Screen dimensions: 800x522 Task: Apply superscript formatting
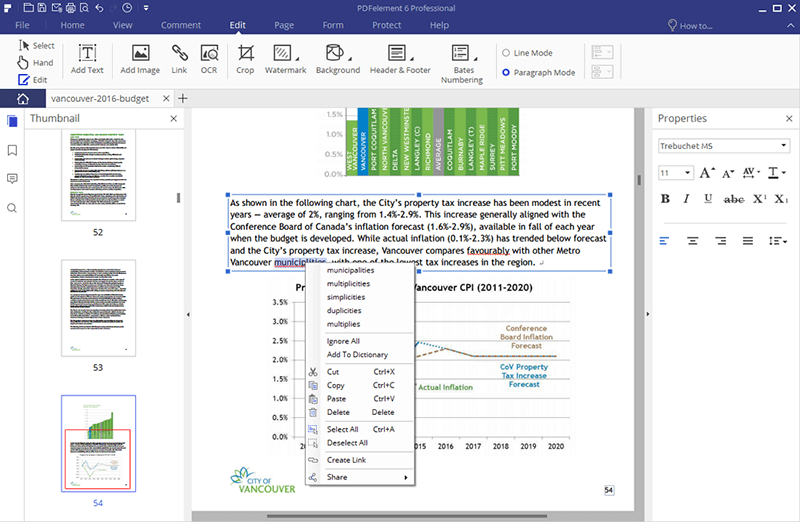point(759,198)
